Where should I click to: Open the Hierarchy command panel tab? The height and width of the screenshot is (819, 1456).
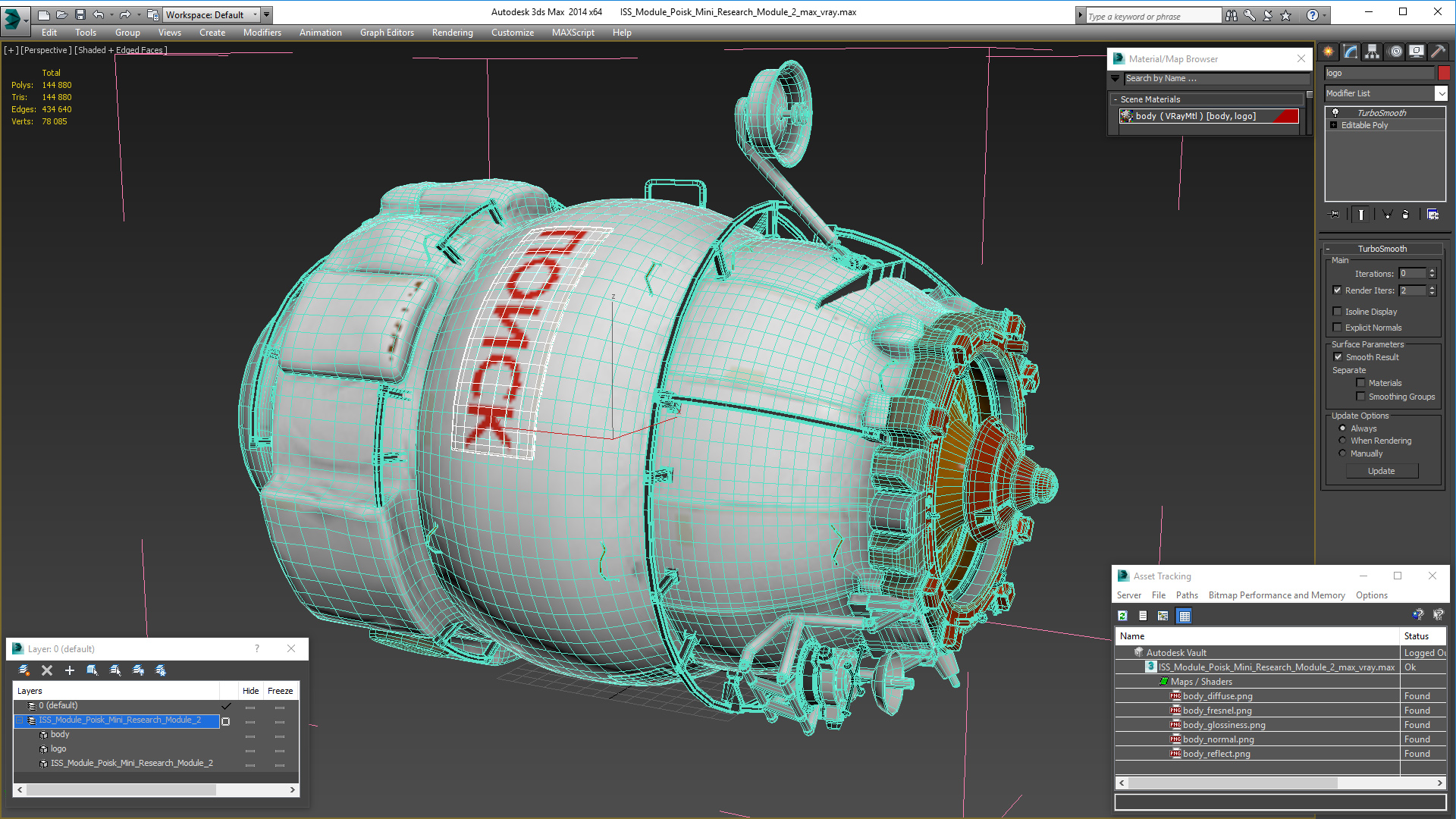(x=1372, y=52)
